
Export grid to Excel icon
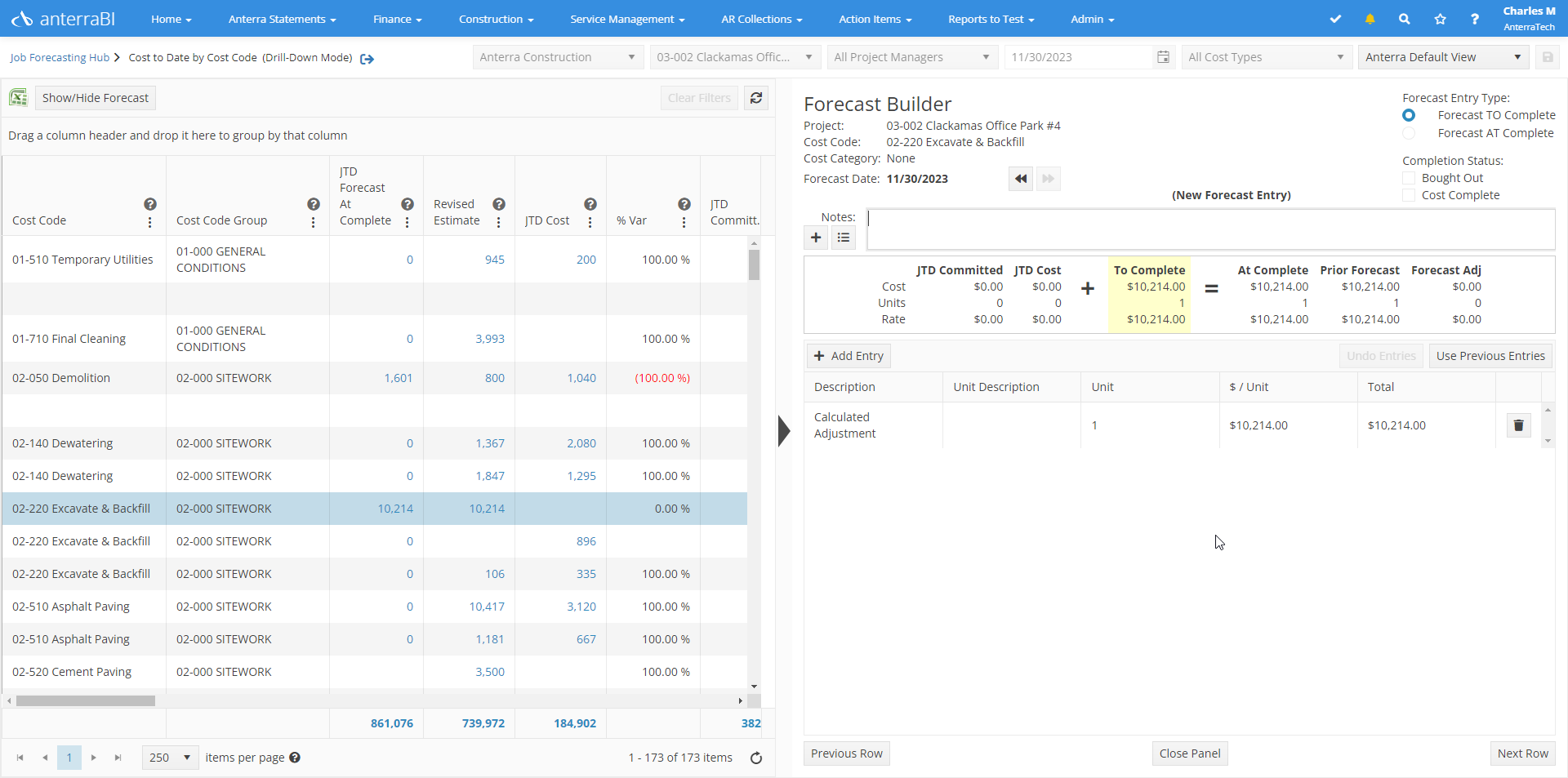[x=18, y=98]
